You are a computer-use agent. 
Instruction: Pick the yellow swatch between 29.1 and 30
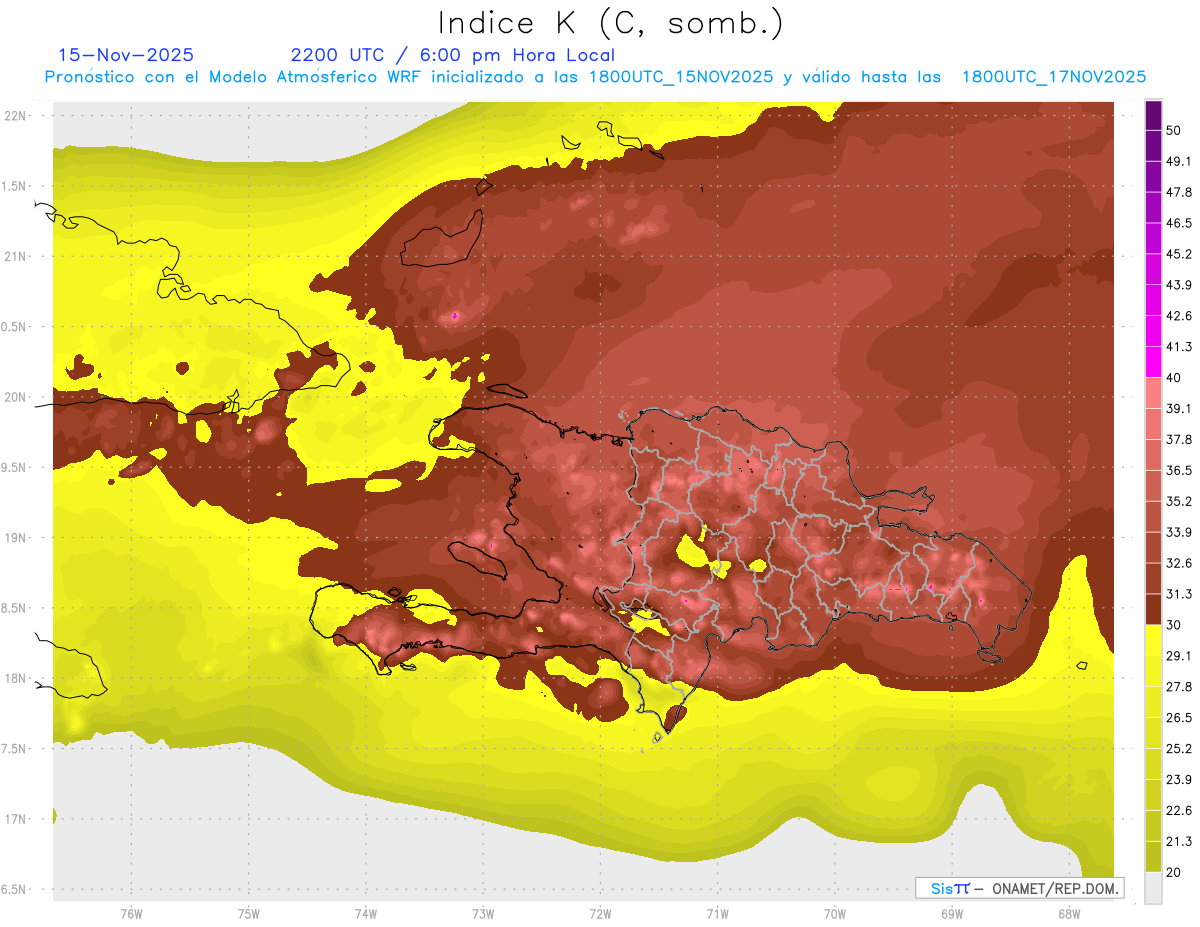pyautogui.click(x=1153, y=640)
